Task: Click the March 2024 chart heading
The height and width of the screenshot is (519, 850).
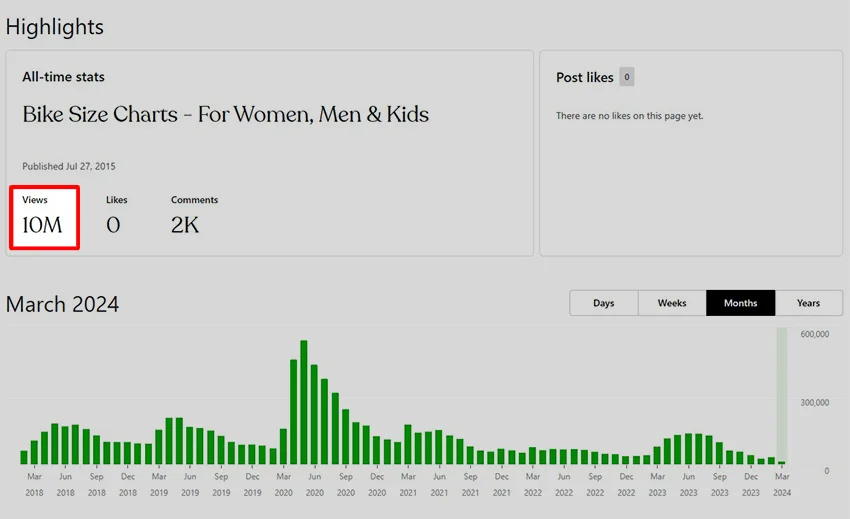Action: (63, 304)
